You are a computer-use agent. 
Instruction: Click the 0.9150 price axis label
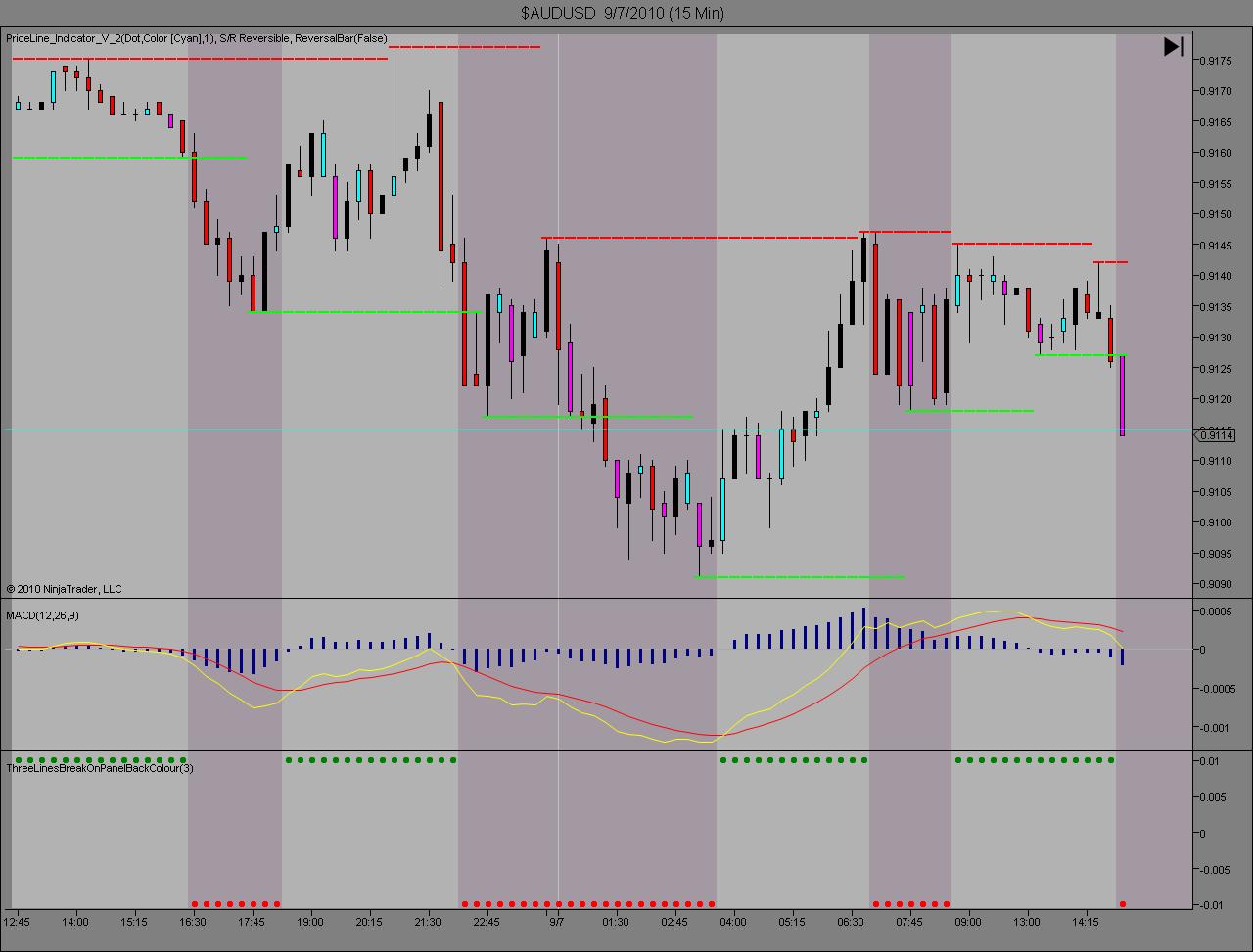[x=1218, y=214]
